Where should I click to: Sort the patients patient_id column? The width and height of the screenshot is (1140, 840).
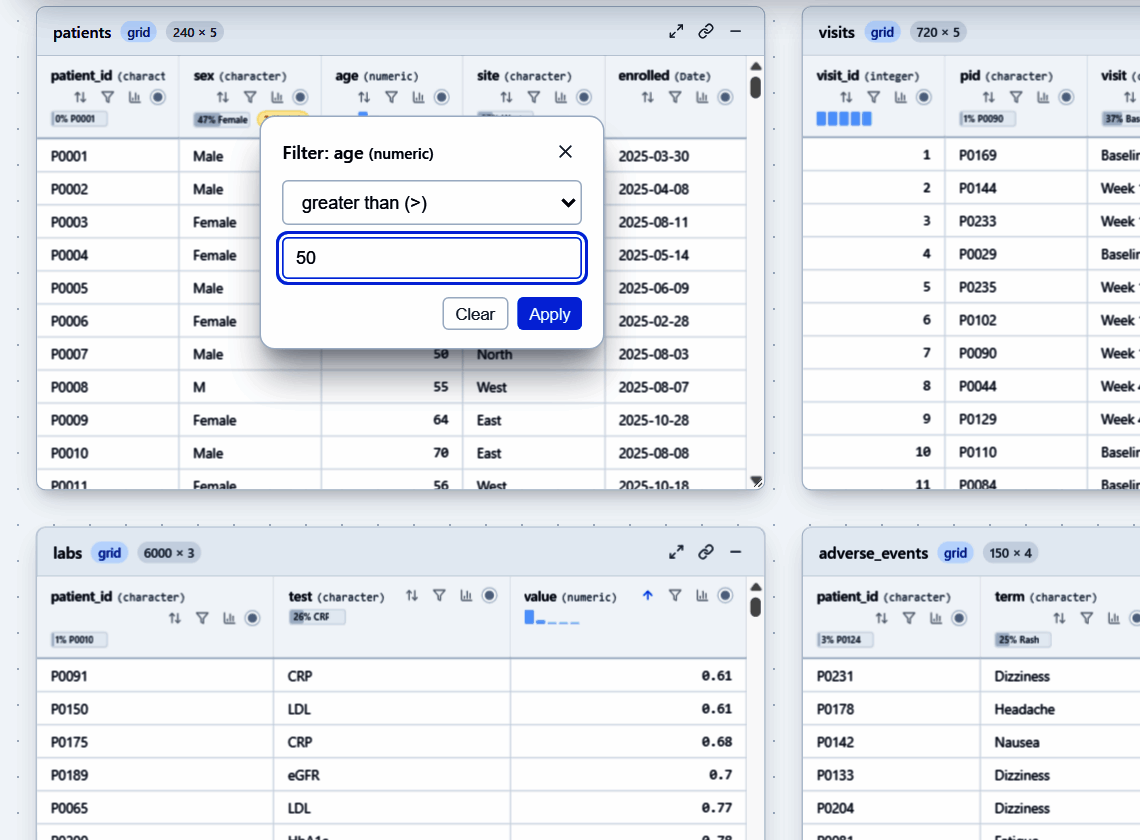(x=80, y=97)
